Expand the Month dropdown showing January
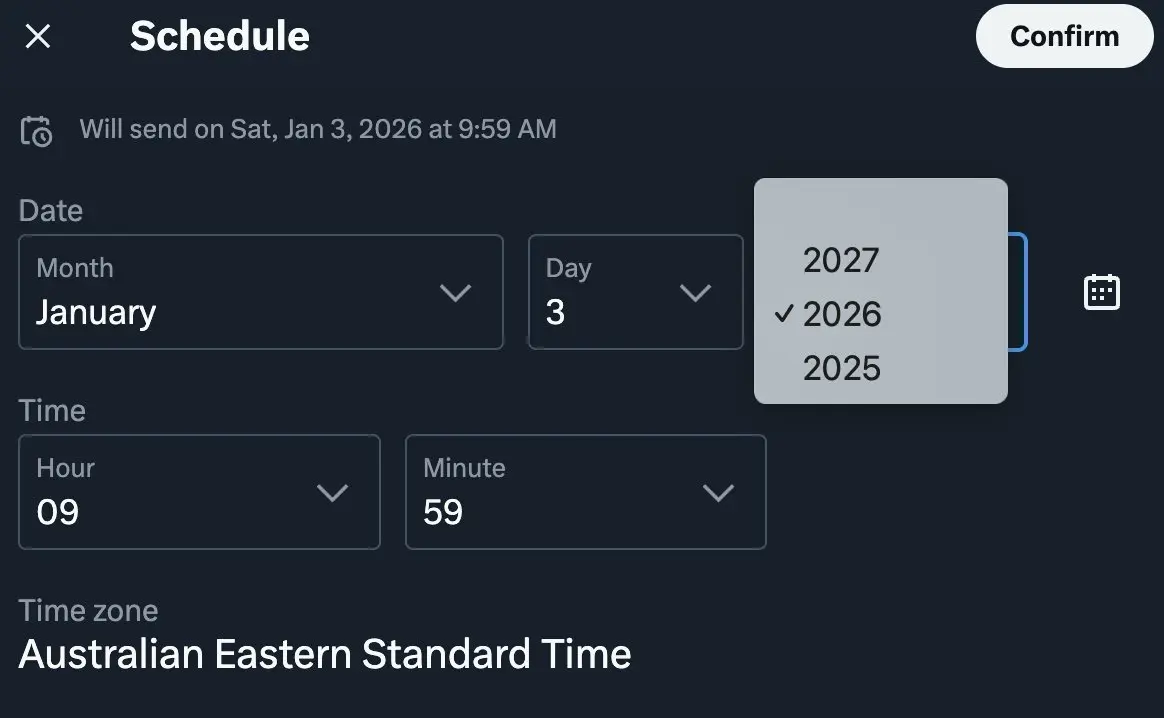1164x718 pixels. coord(260,292)
